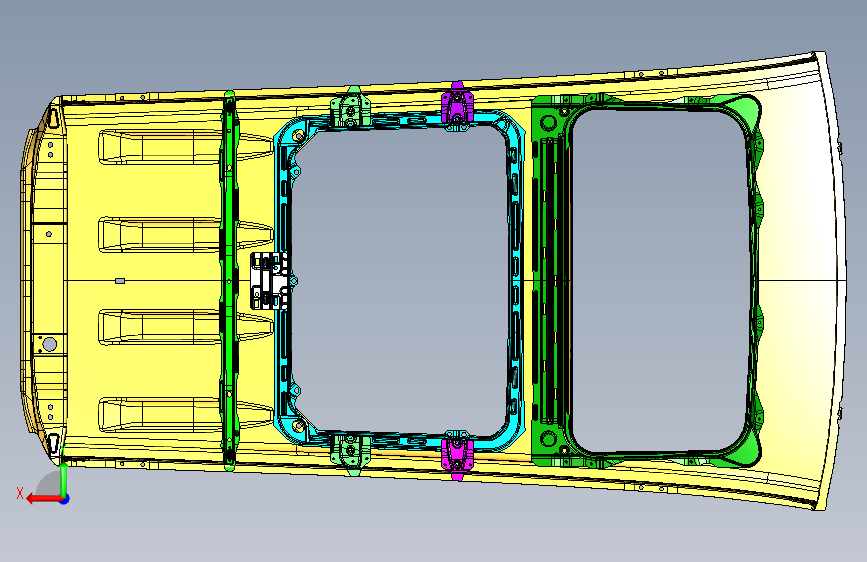This screenshot has width=867, height=562.
Task: Select the bottommost stiffening rib on the roof panel
Action: pos(185,415)
